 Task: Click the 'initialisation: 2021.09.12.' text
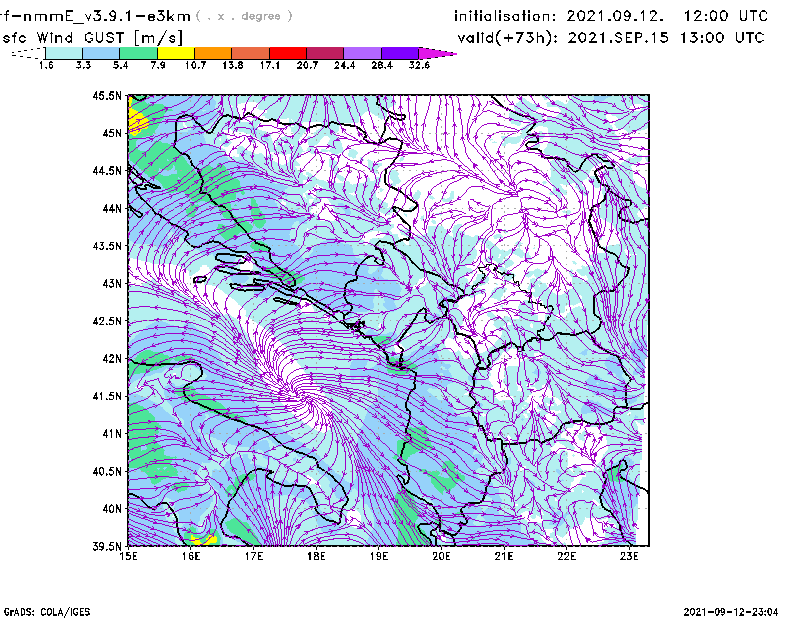(x=559, y=16)
